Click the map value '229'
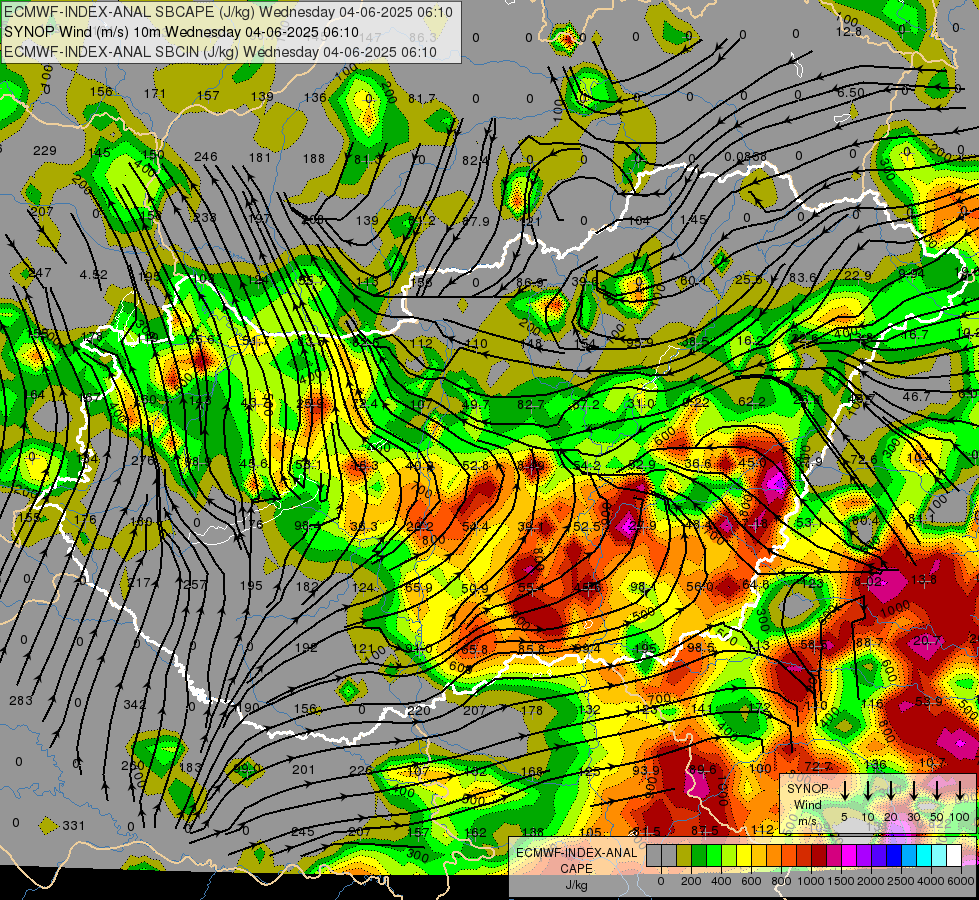Image resolution: width=979 pixels, height=900 pixels. click(x=44, y=151)
